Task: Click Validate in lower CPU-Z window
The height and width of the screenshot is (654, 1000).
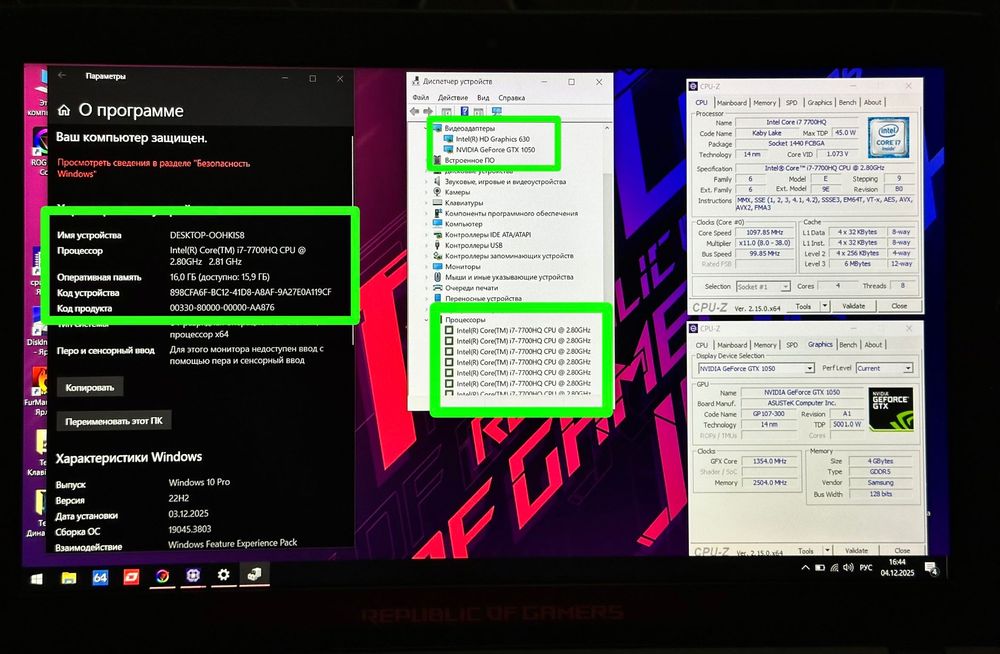Action: point(856,550)
